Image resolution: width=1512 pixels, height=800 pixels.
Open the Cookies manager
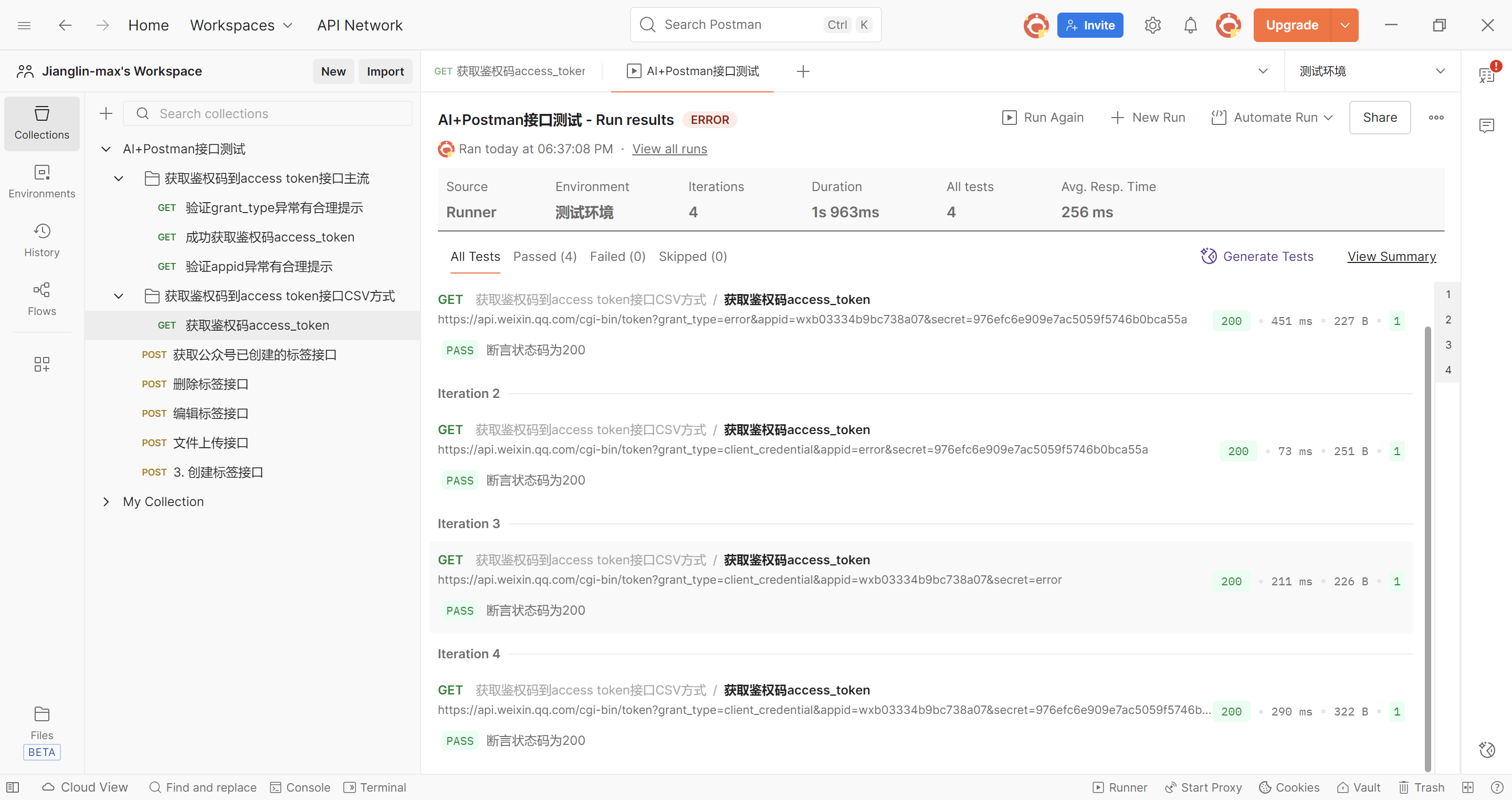(x=1289, y=787)
